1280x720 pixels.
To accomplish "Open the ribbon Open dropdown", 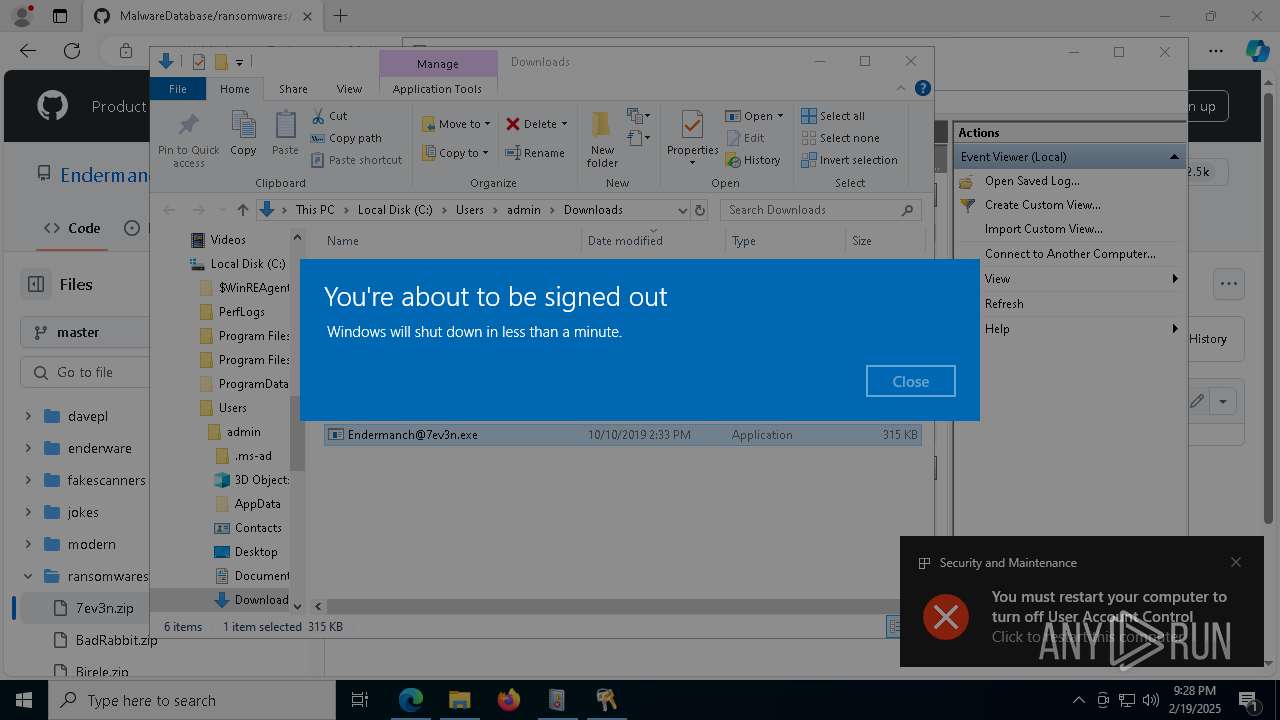I will pos(754,116).
